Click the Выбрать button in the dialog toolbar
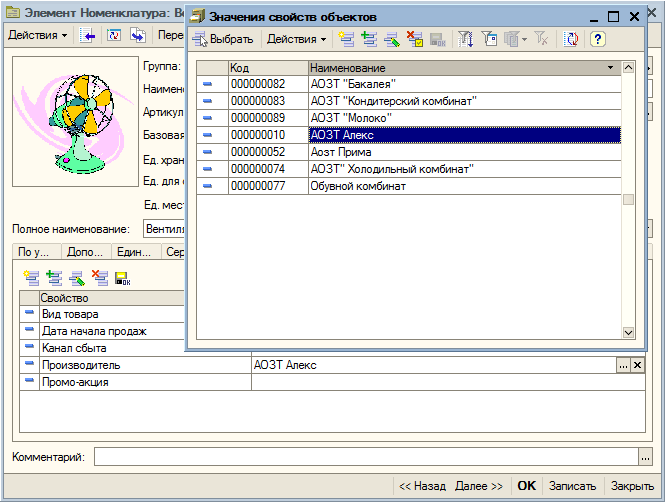 (223, 39)
